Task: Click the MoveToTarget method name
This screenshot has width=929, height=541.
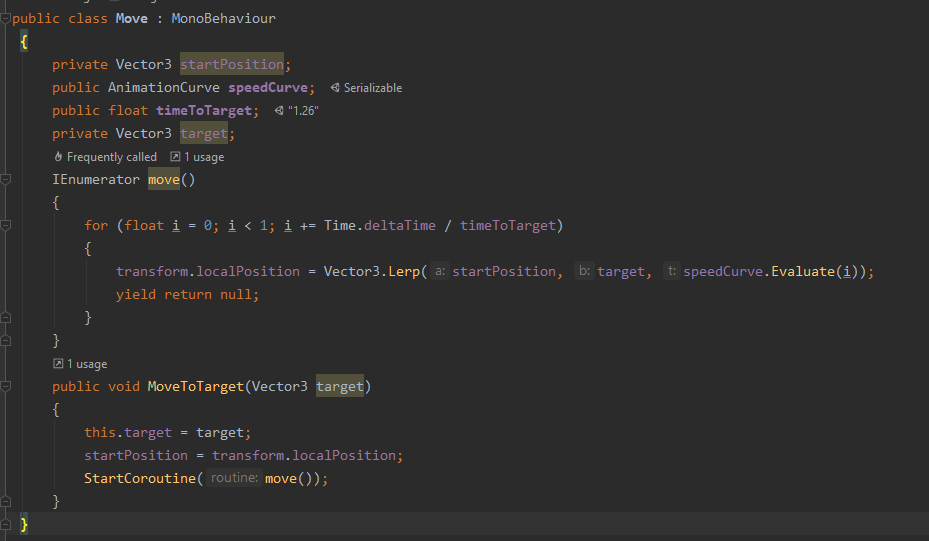Action: point(196,386)
